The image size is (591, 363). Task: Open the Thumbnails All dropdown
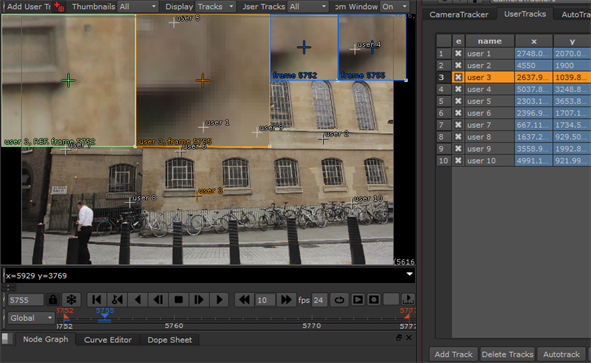[138, 6]
